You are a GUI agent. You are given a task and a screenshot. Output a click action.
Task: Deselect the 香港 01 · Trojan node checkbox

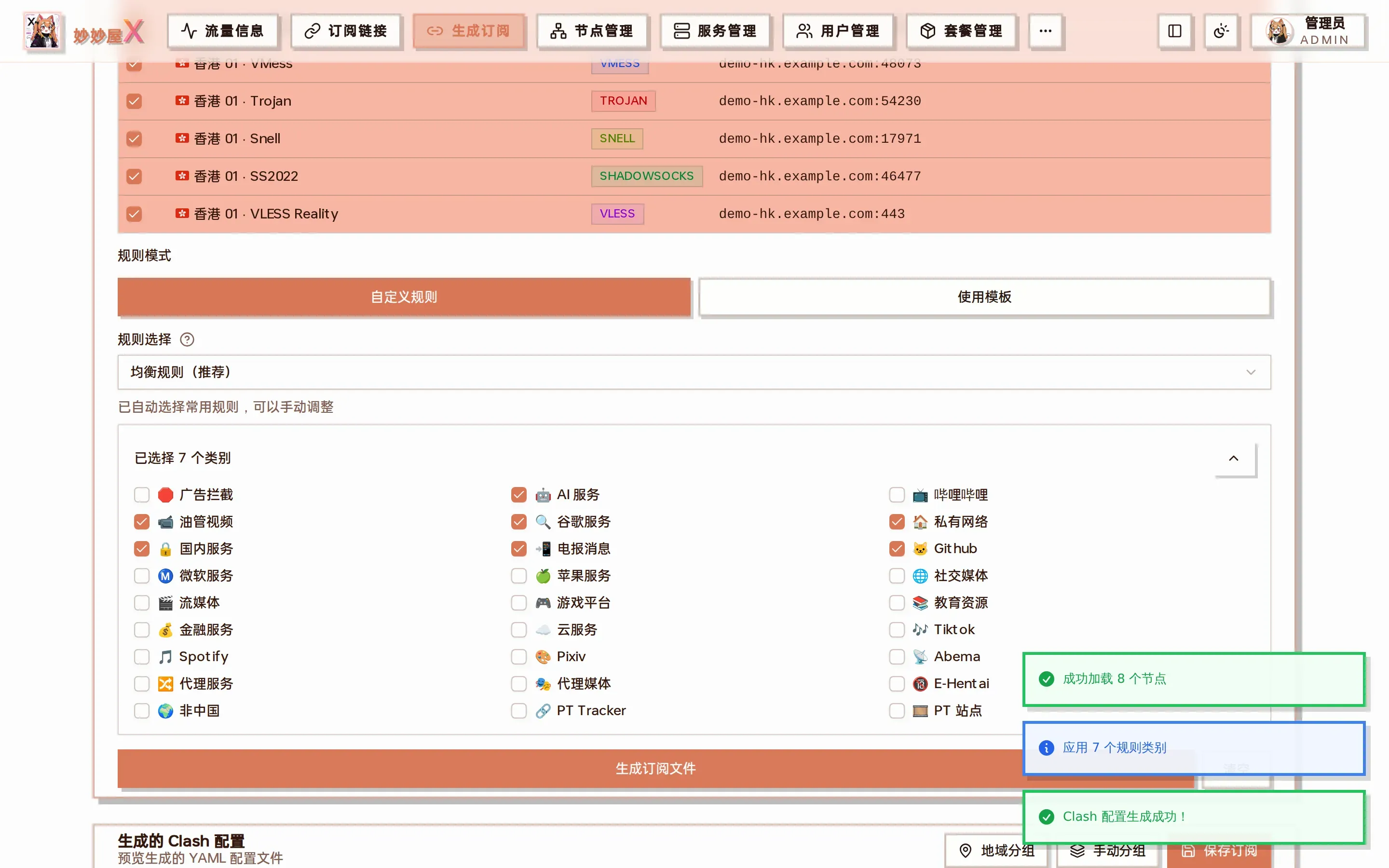134,101
